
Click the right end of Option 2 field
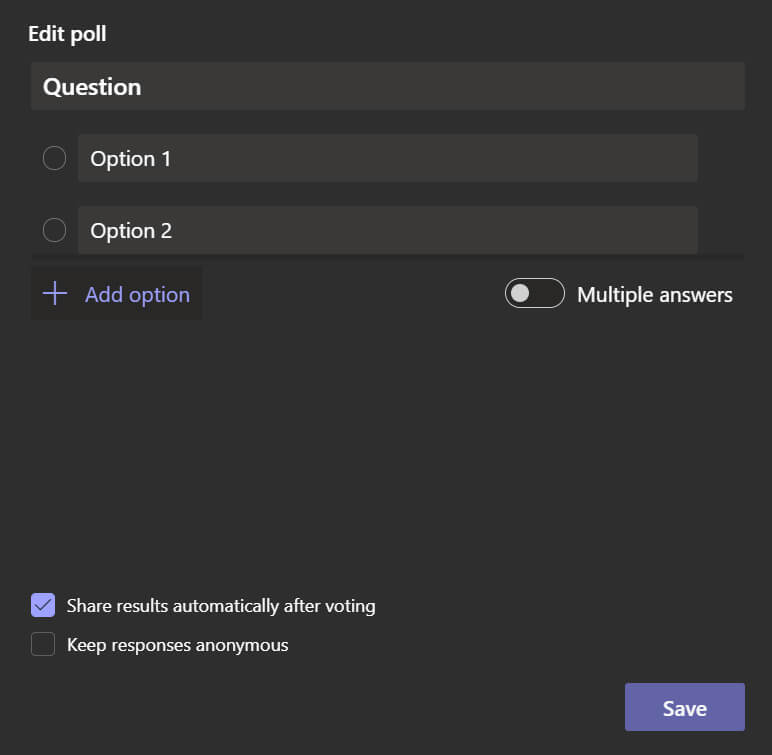[x=670, y=230]
